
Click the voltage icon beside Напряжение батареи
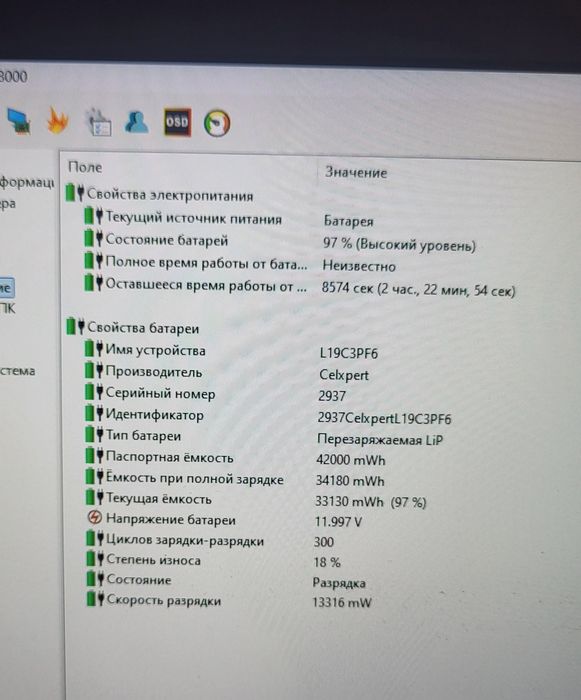click(x=94, y=518)
